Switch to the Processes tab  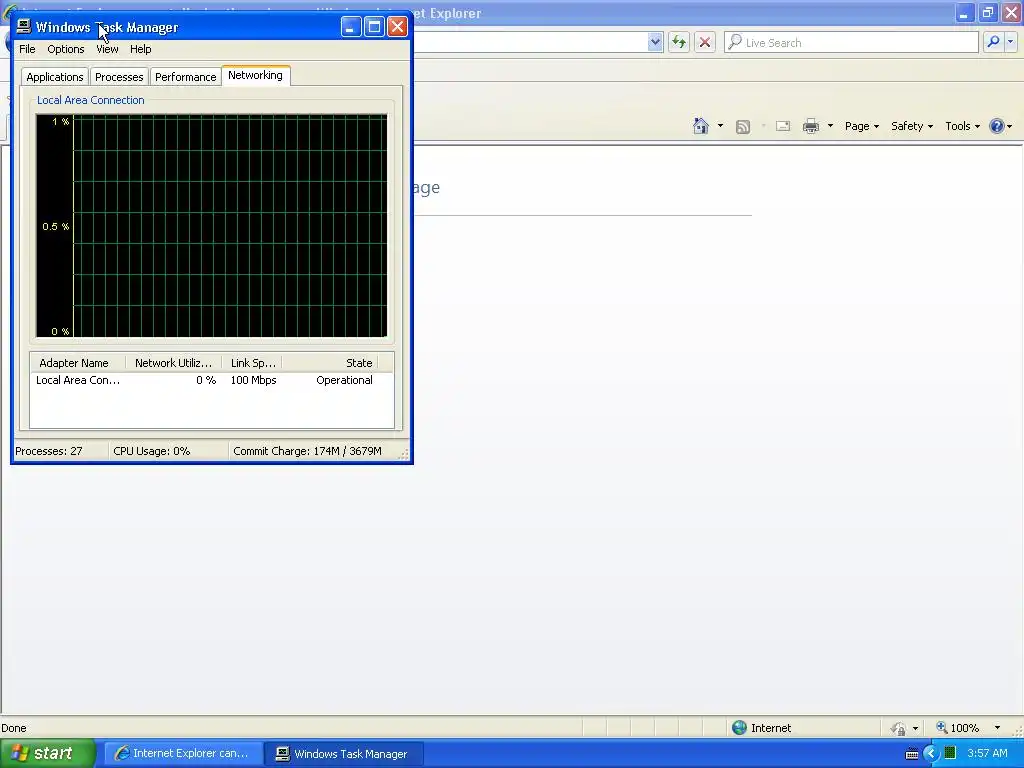(x=119, y=77)
